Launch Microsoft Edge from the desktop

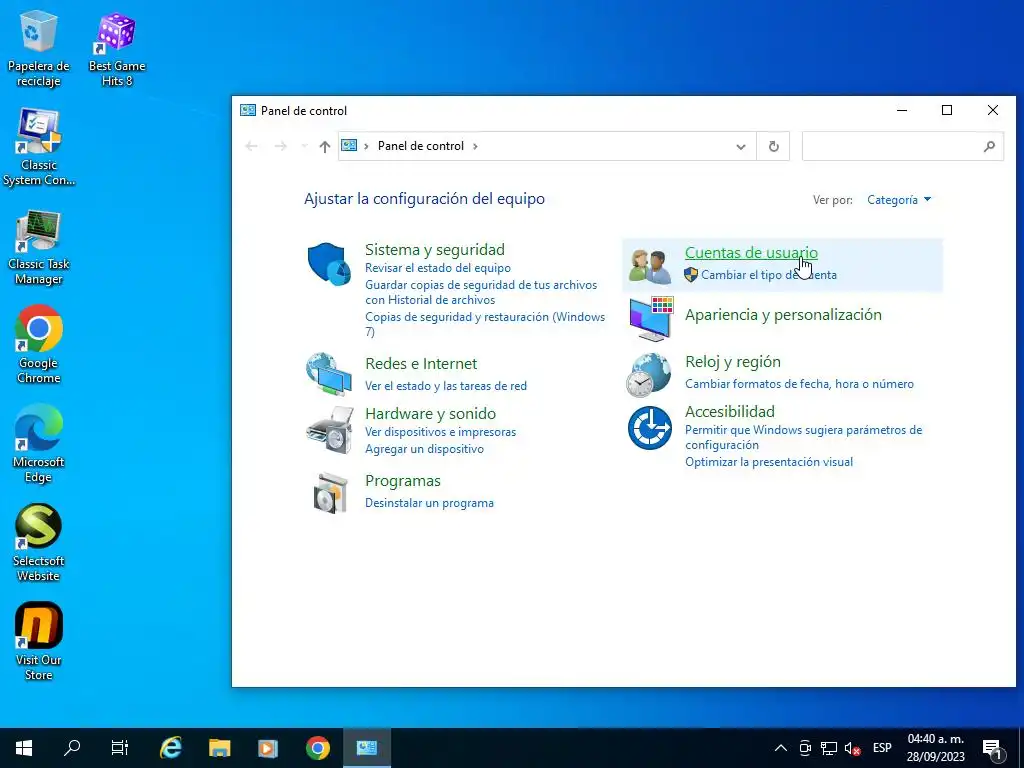click(39, 444)
